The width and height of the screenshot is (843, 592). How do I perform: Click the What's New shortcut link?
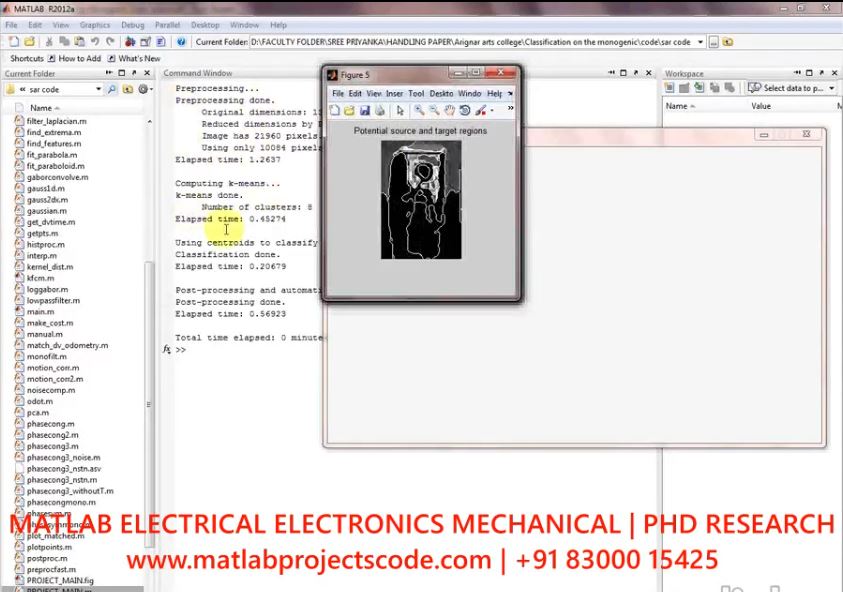coord(139,58)
